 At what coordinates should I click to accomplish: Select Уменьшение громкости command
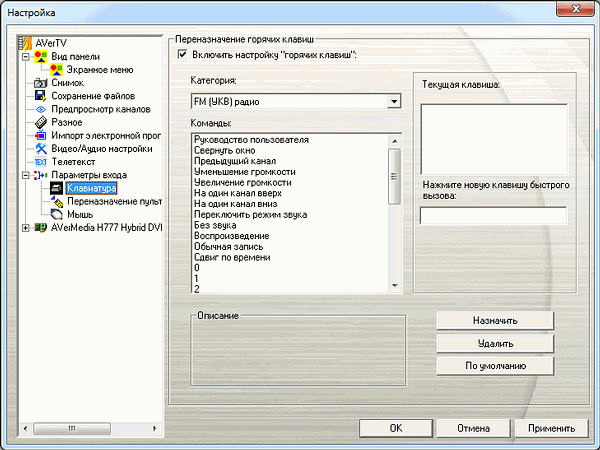click(245, 172)
